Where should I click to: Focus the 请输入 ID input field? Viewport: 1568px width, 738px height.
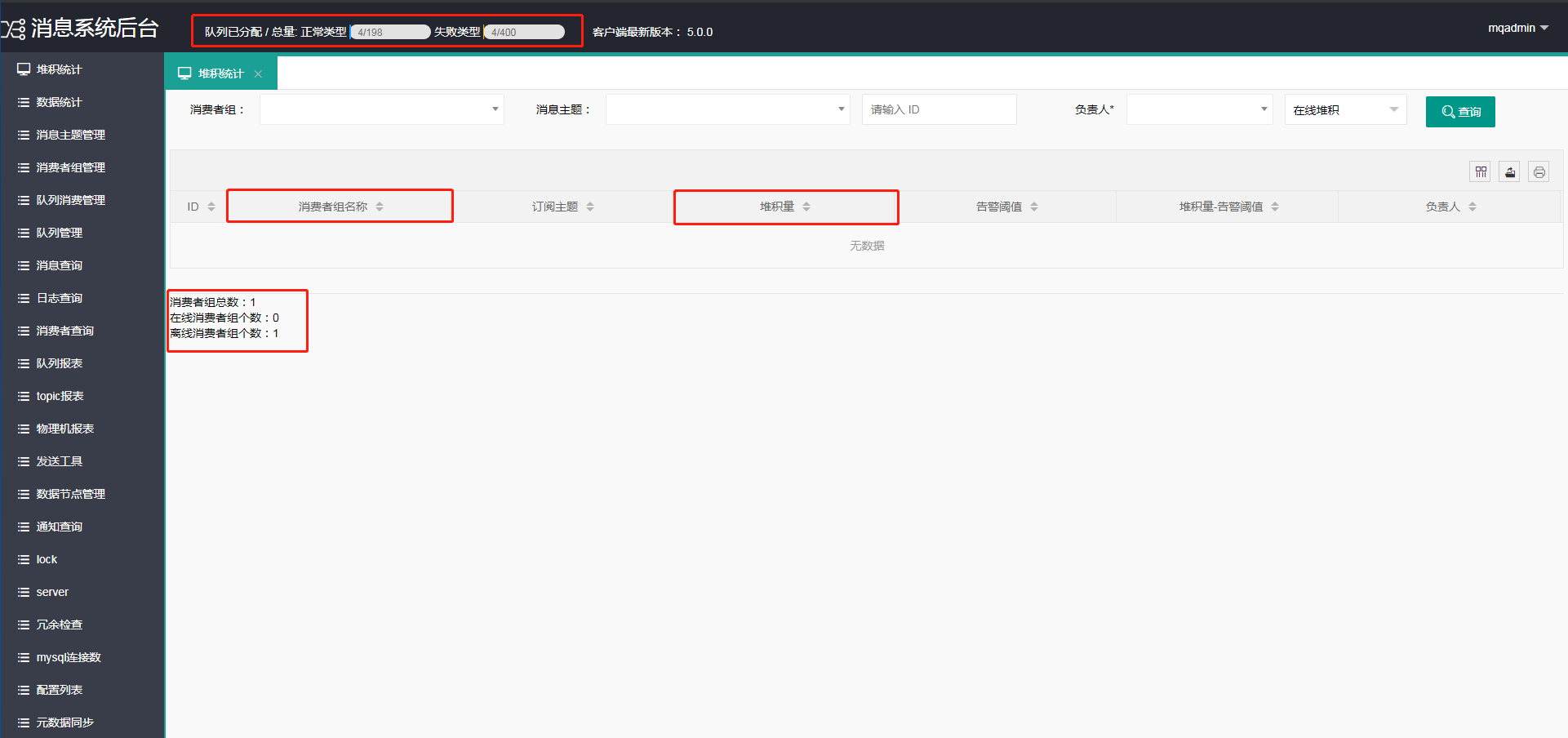(939, 109)
